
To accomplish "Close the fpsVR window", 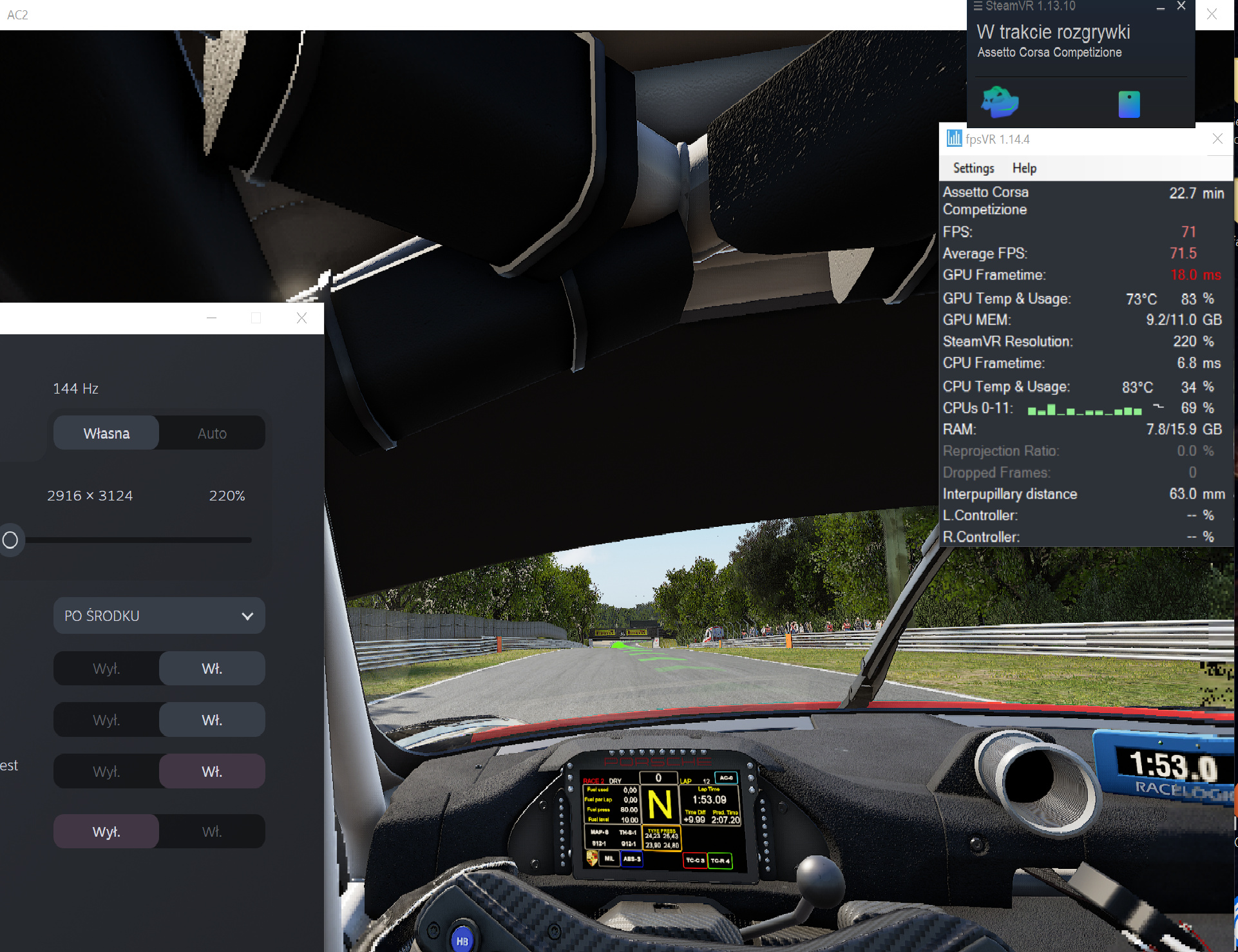I will coord(1217,138).
